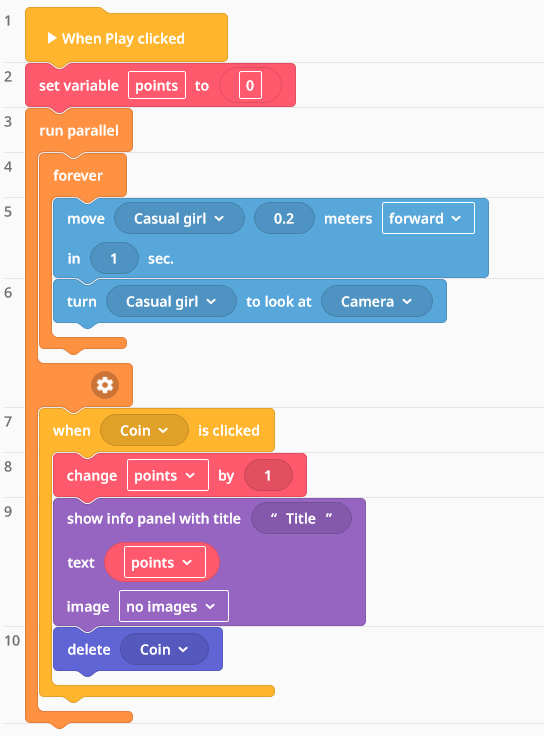The height and width of the screenshot is (736, 544).
Task: Open the points dropdown in info panel text
Action: coord(164,562)
